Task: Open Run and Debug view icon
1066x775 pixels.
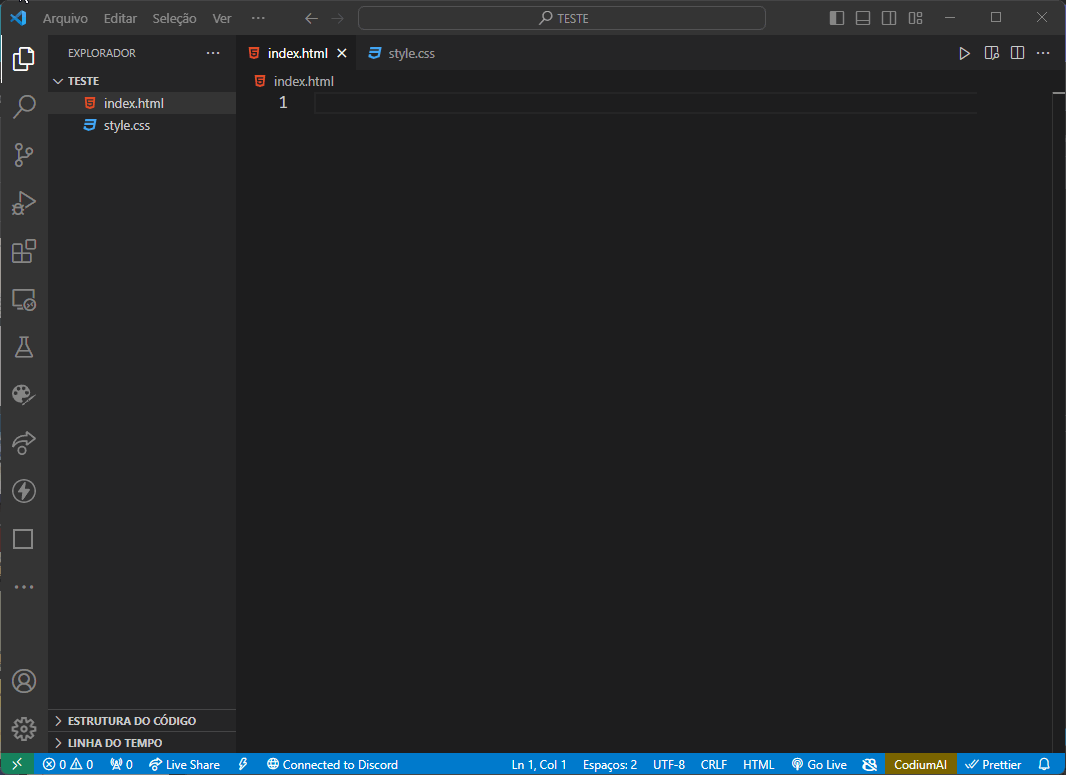Action: [x=24, y=203]
